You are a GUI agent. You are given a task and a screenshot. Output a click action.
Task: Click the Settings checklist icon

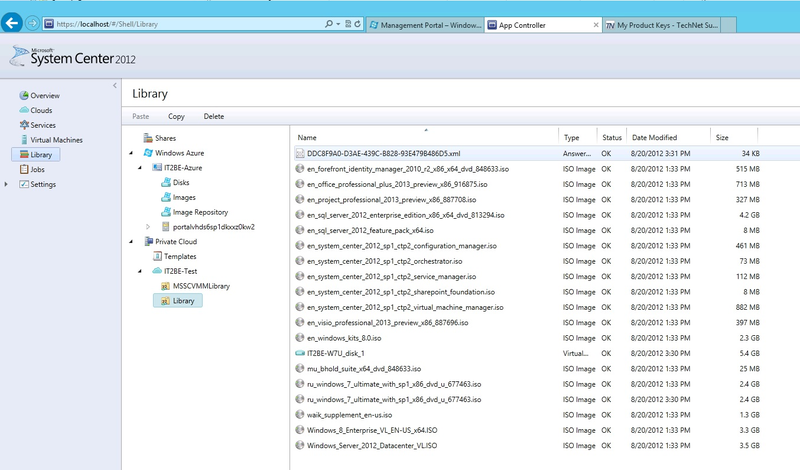[24, 184]
